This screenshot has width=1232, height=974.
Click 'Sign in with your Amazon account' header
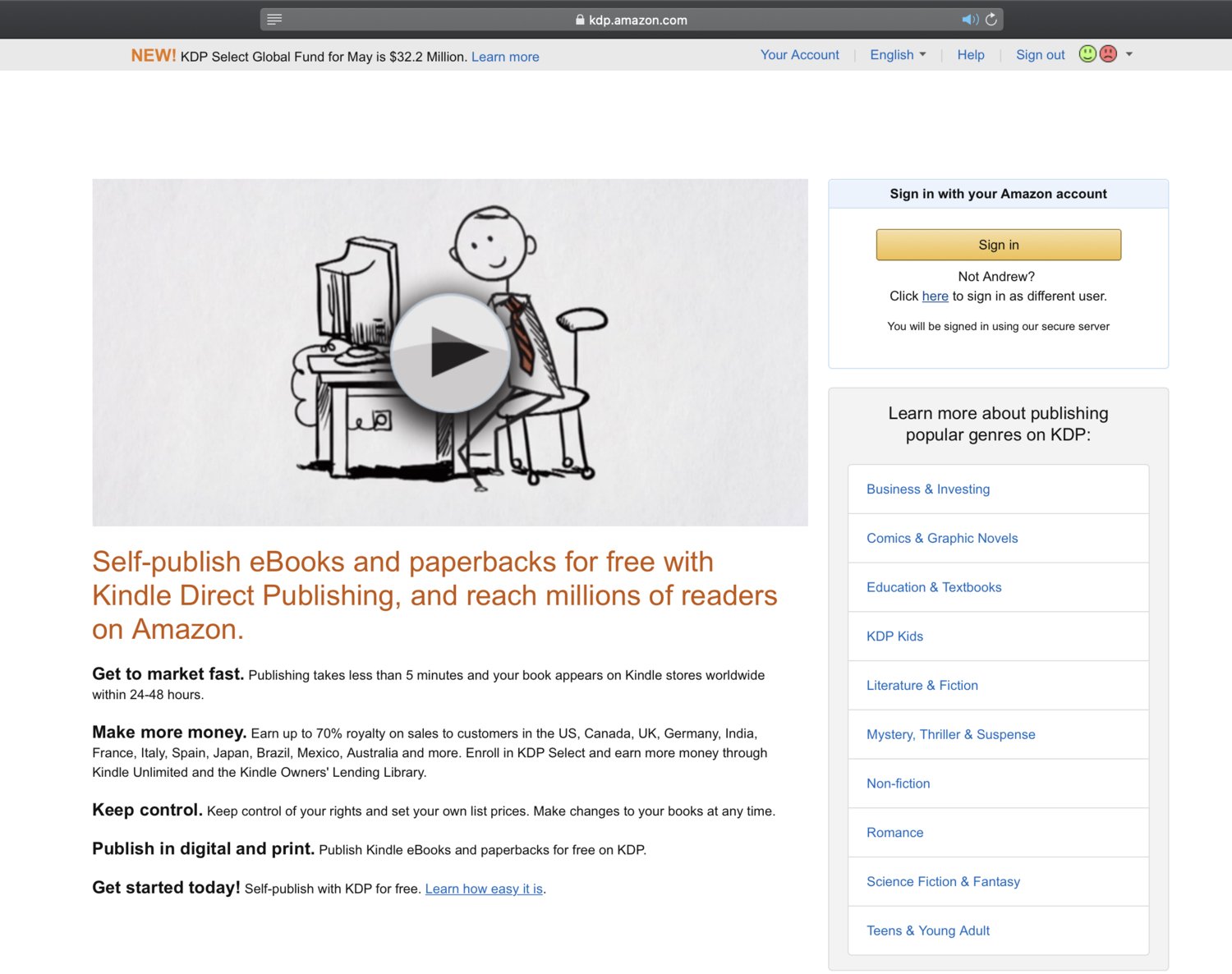tap(998, 194)
